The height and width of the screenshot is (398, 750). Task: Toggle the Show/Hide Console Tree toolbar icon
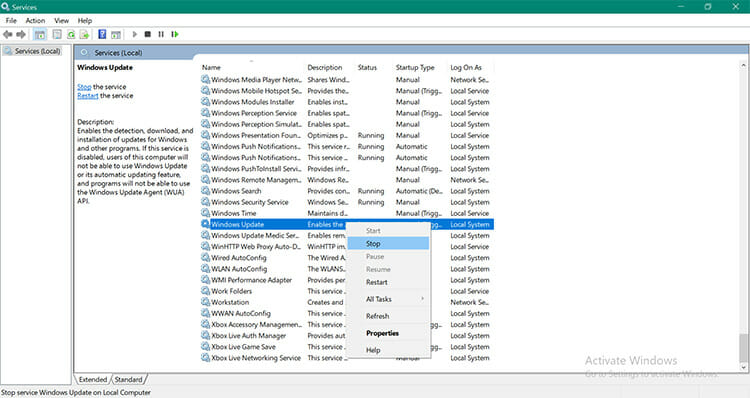tap(40, 34)
